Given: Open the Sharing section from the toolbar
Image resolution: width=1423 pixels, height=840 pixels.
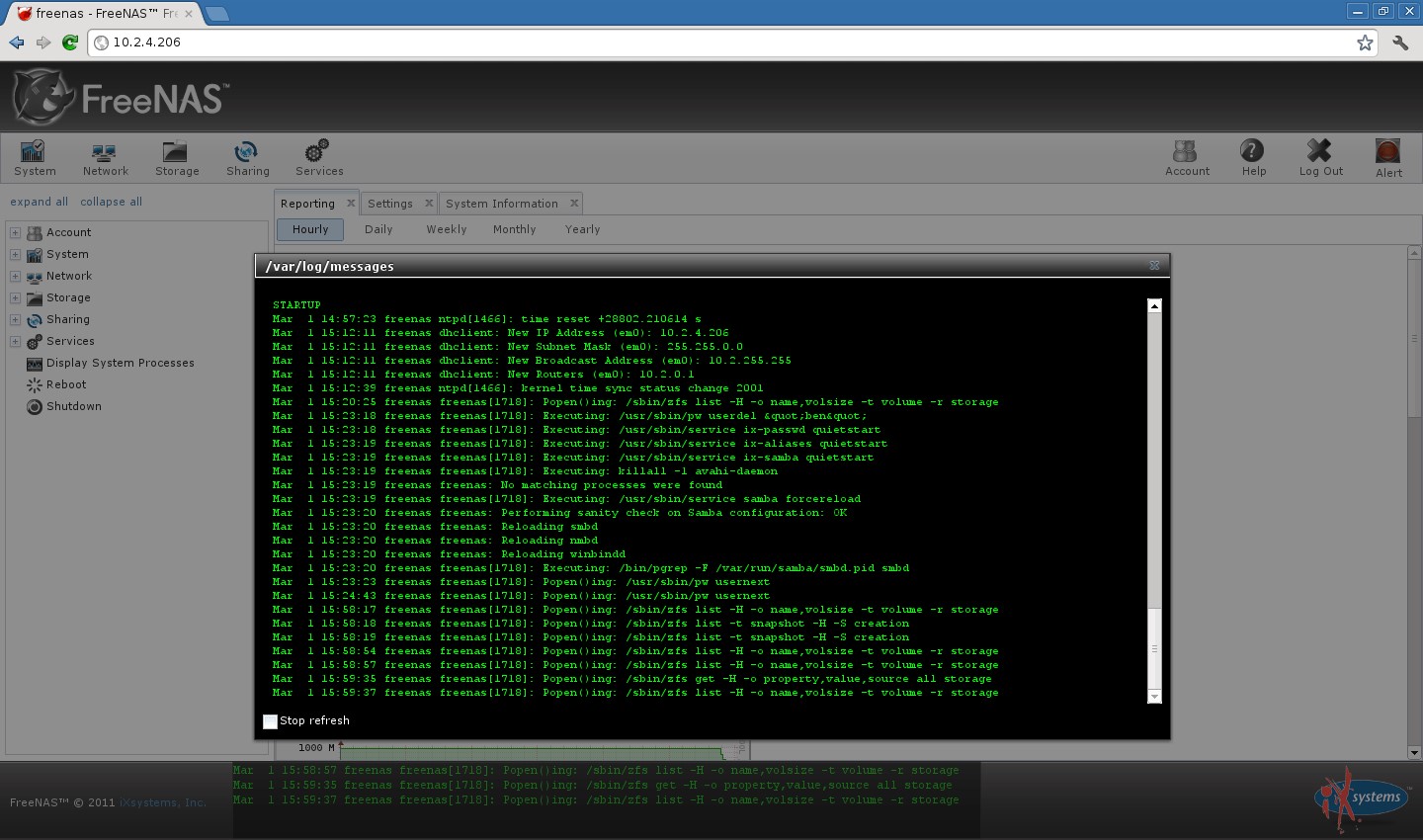Looking at the screenshot, I should pos(247,158).
